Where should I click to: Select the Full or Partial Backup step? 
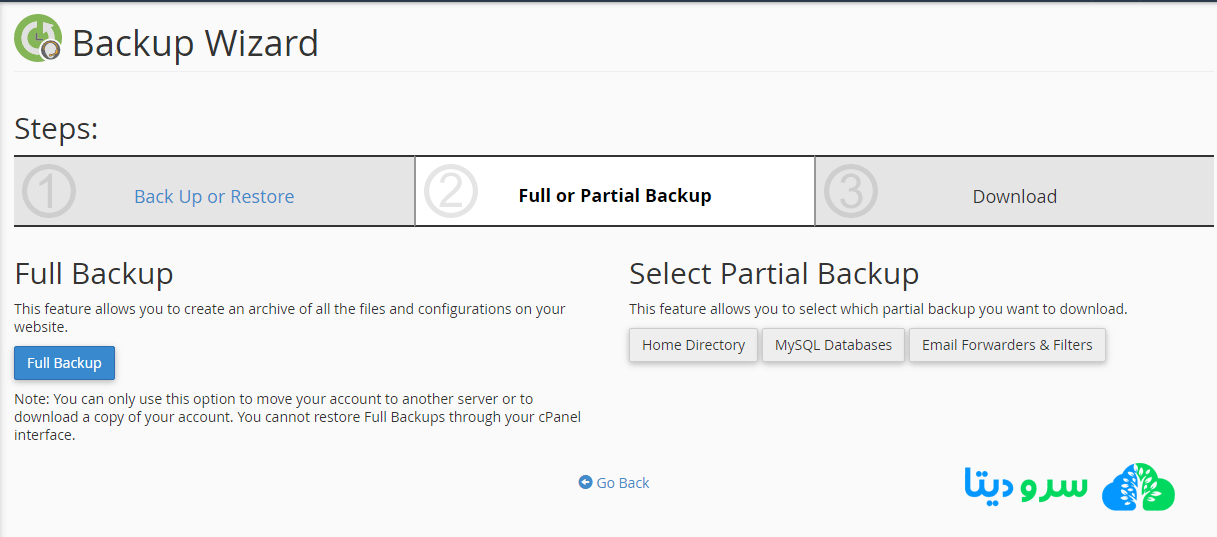pyautogui.click(x=615, y=196)
